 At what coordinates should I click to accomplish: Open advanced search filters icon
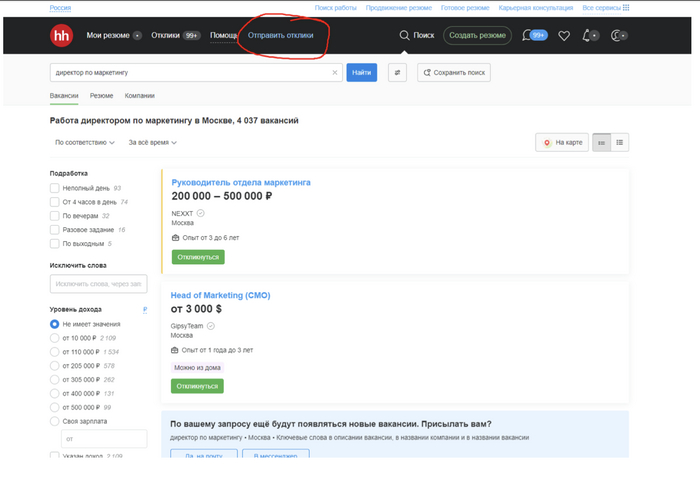click(397, 73)
